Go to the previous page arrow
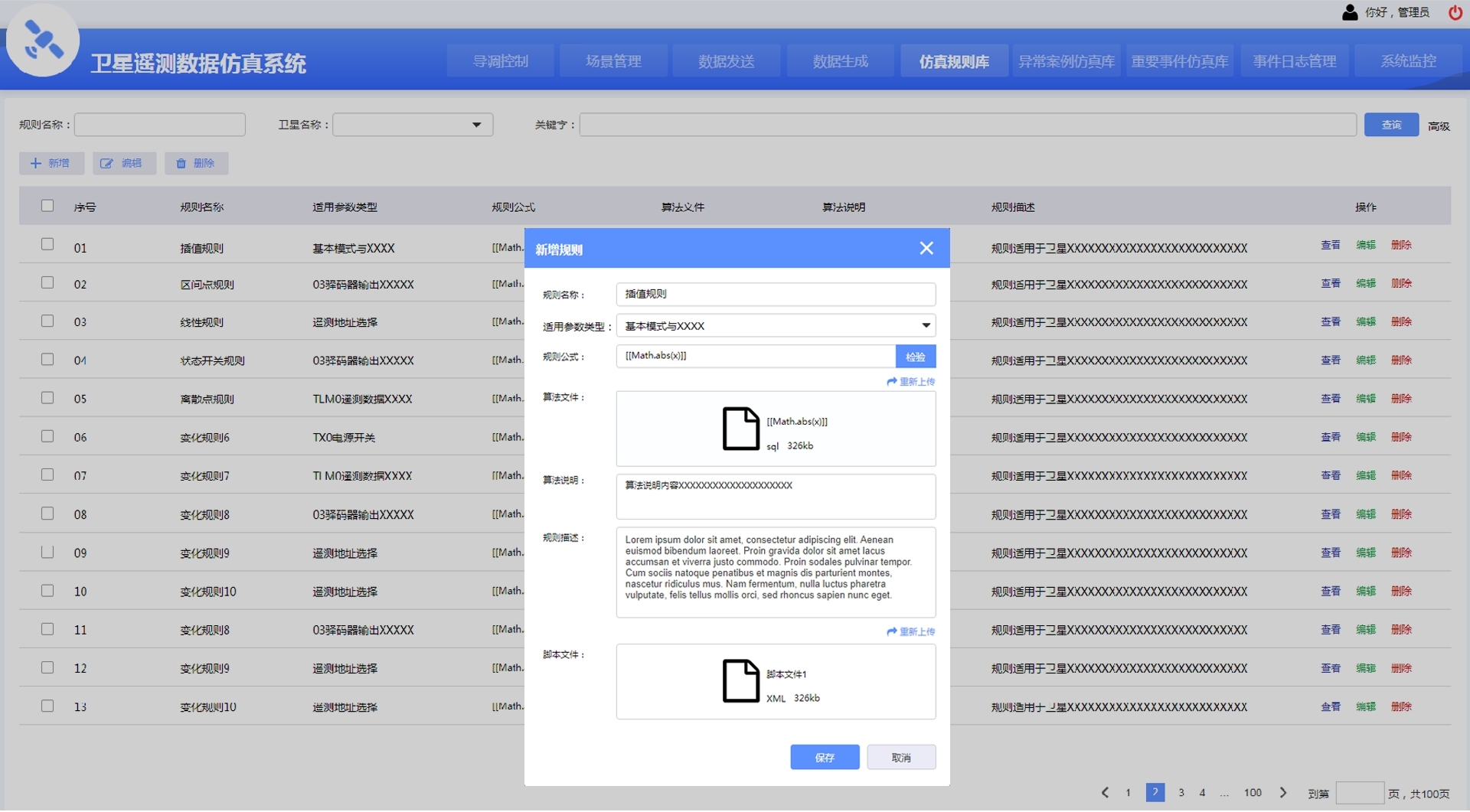1470x812 pixels. [x=1105, y=794]
